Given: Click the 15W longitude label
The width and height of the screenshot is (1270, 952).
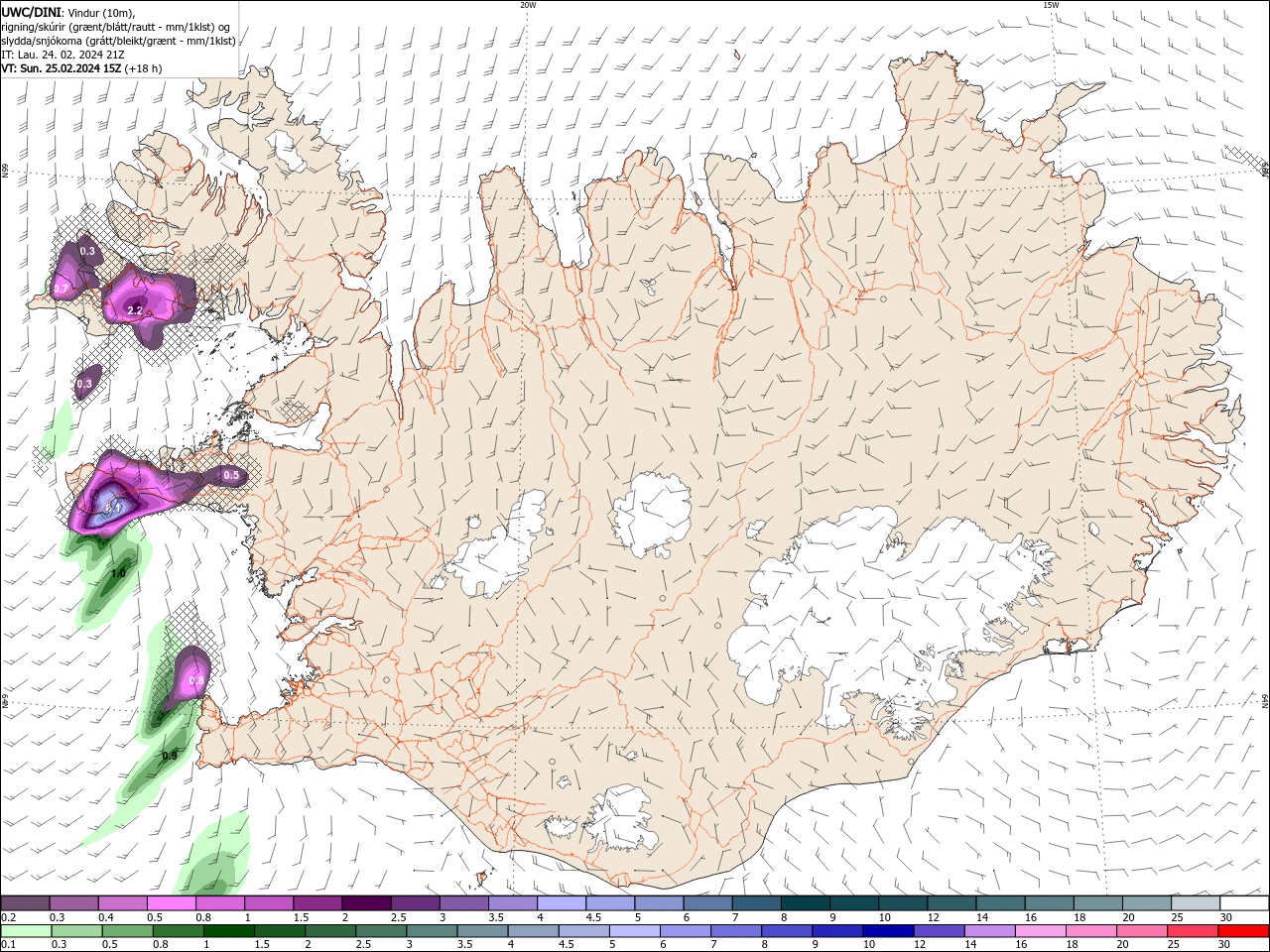Looking at the screenshot, I should (x=1051, y=5).
